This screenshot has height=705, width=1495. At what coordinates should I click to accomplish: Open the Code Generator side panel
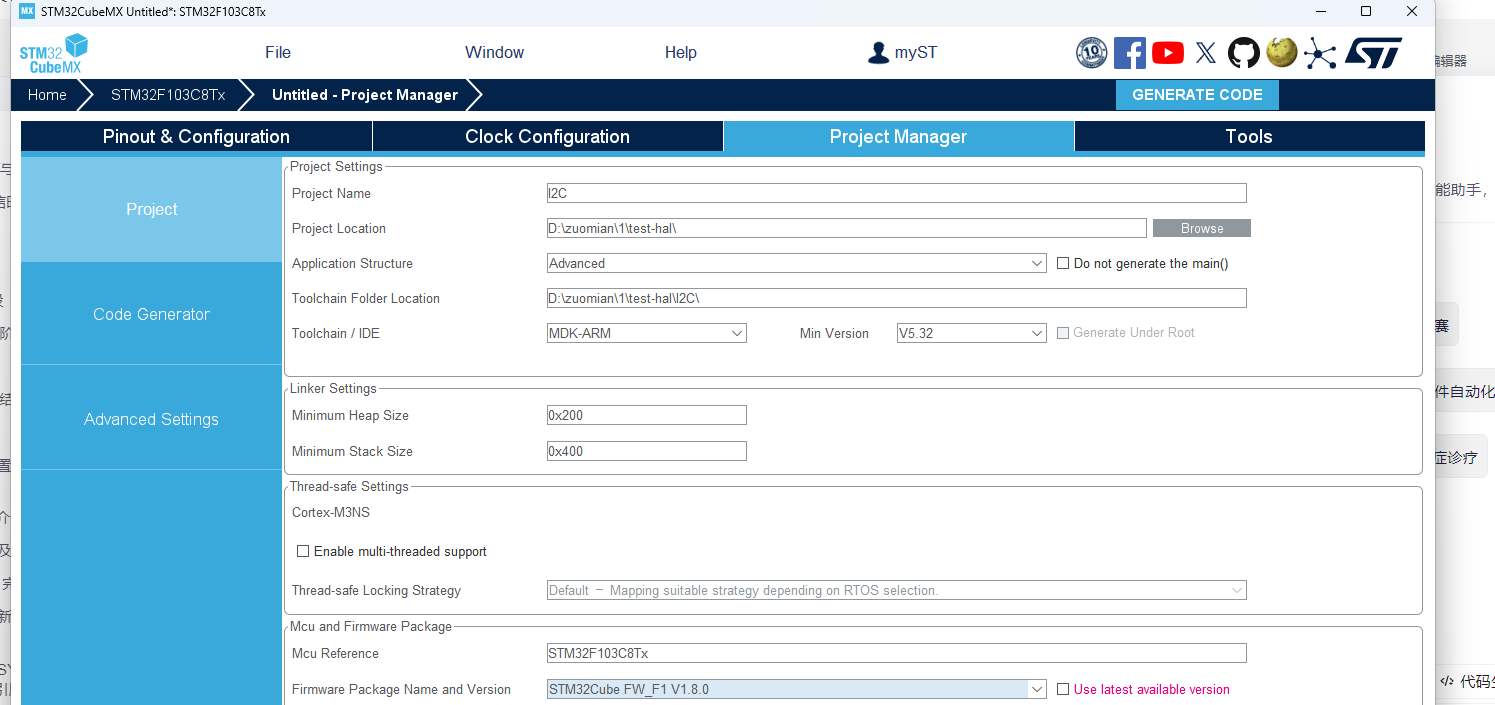click(x=151, y=315)
